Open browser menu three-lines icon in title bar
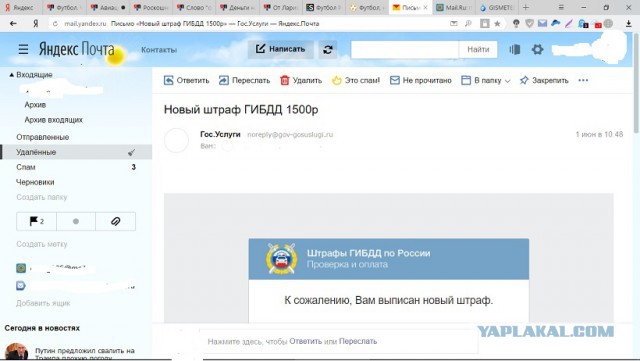Viewport: 640px width, 361px height. click(x=561, y=7)
